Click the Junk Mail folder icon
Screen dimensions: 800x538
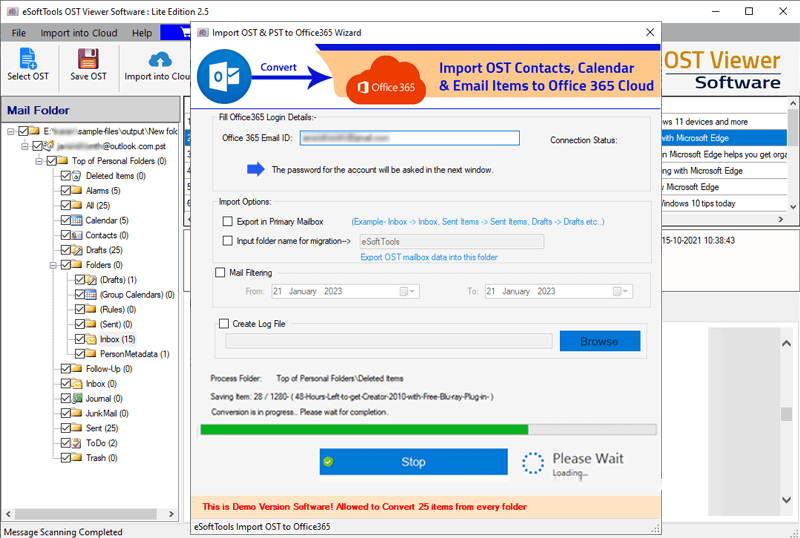(77, 413)
